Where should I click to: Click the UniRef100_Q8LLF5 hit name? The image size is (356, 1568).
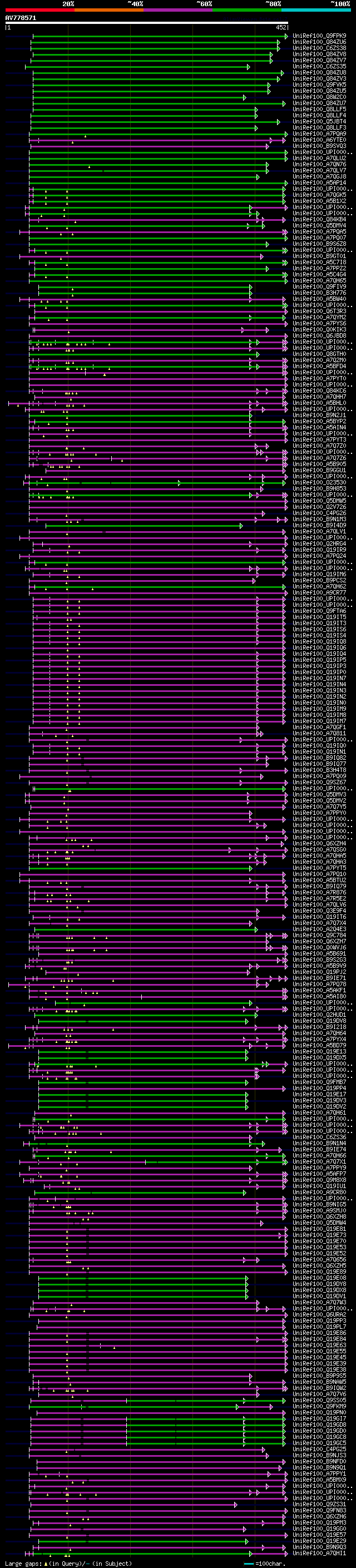click(319, 110)
